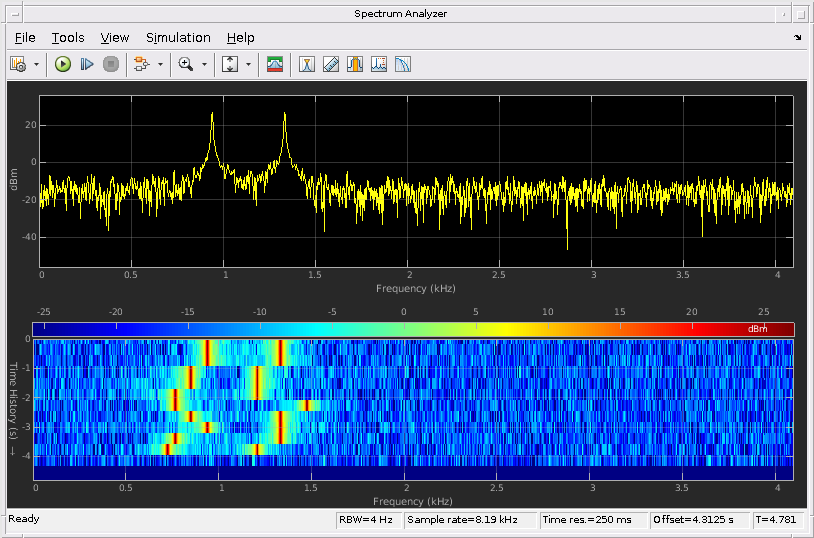
Task: Expand the spectrum settings dropdown arrow
Action: pyautogui.click(x=37, y=64)
